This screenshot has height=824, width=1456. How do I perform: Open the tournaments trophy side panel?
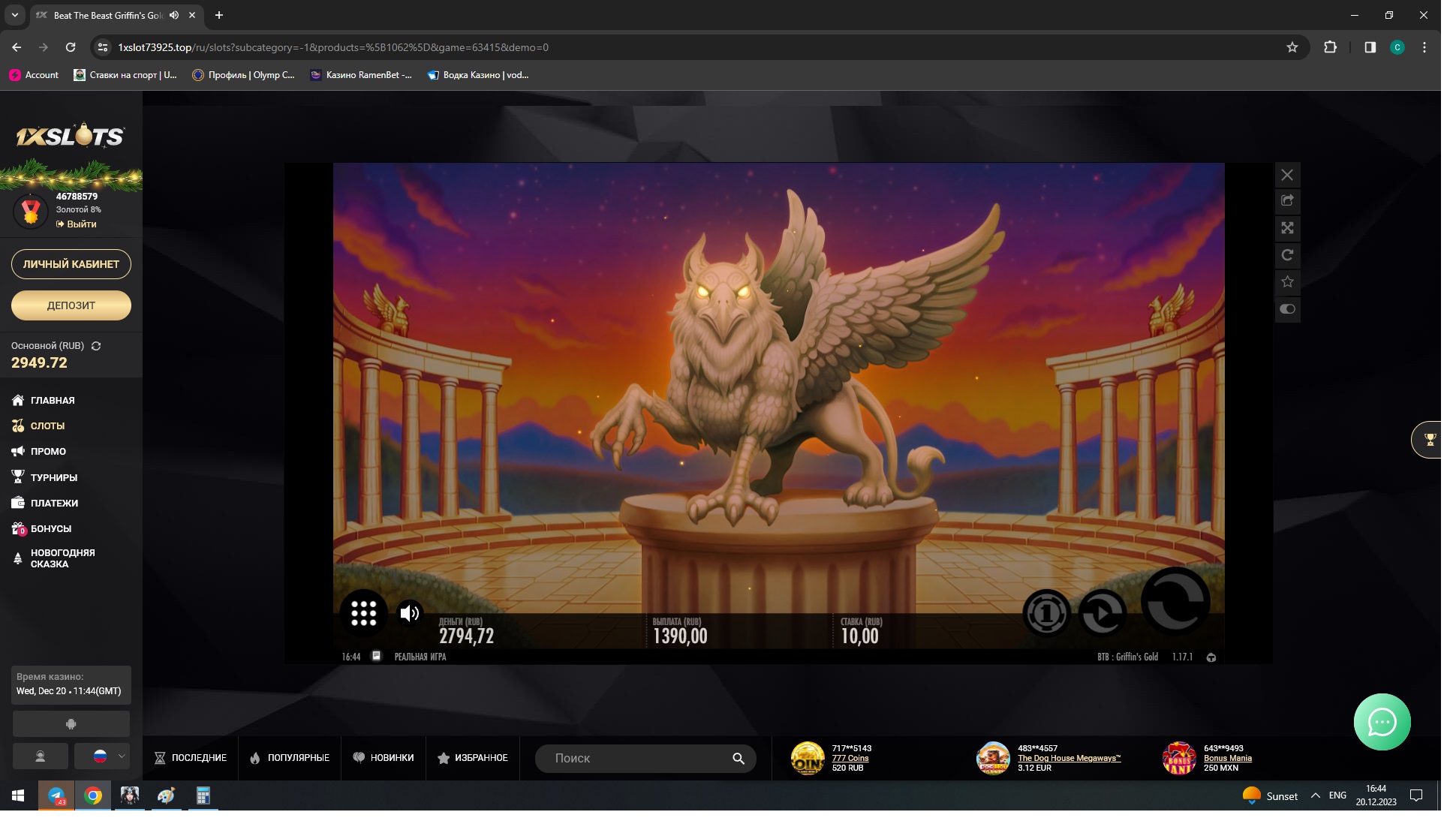pyautogui.click(x=1429, y=440)
